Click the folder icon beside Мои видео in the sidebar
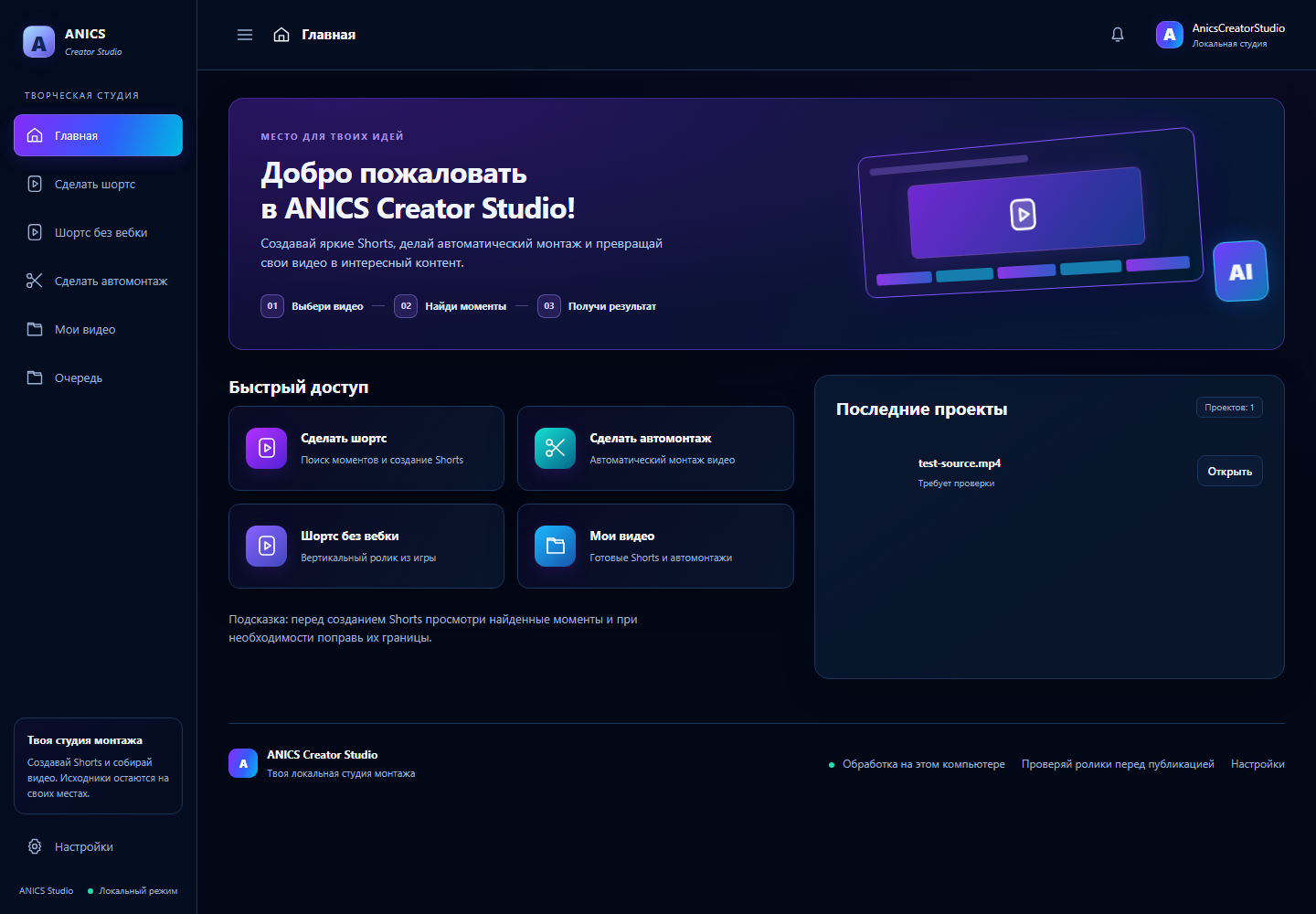 pyautogui.click(x=35, y=329)
